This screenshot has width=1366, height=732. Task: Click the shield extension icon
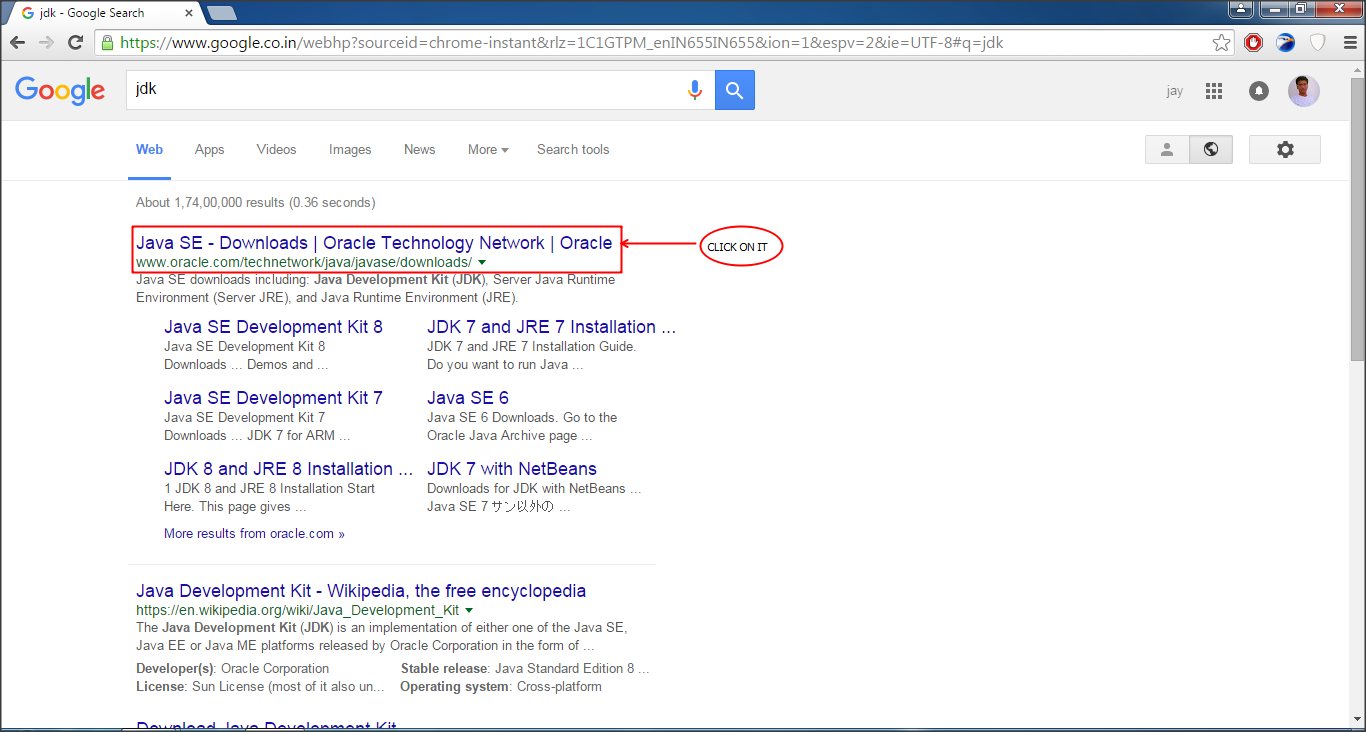coord(1318,43)
